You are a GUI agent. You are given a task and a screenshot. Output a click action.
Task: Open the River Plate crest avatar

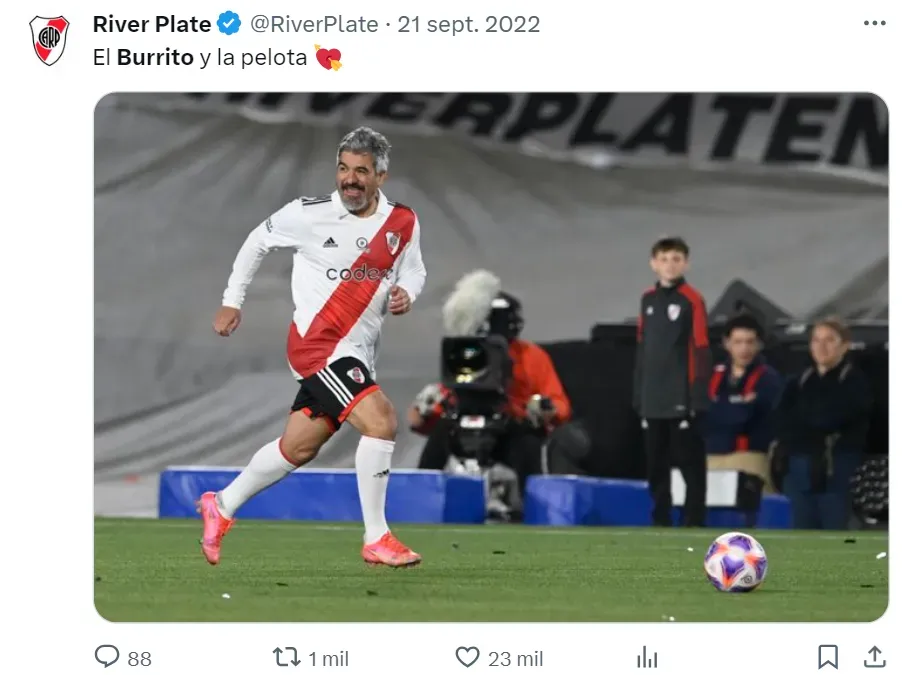click(49, 40)
